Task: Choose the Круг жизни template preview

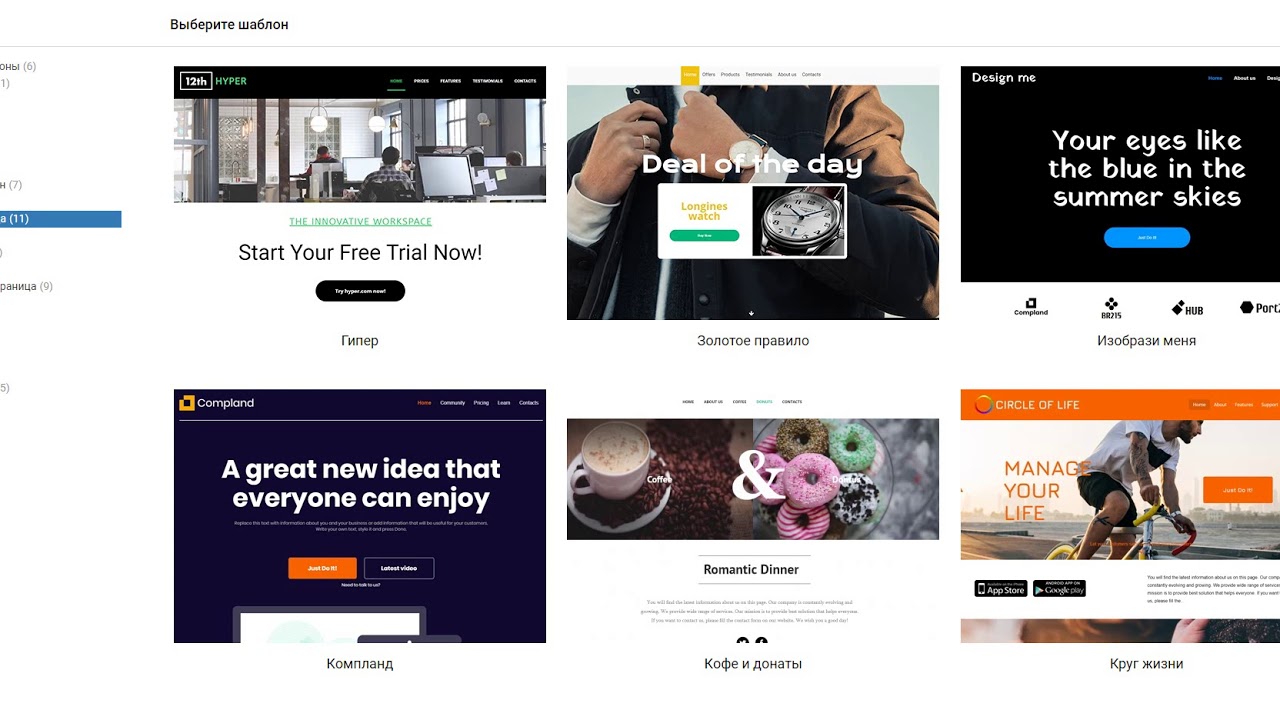Action: click(1120, 516)
